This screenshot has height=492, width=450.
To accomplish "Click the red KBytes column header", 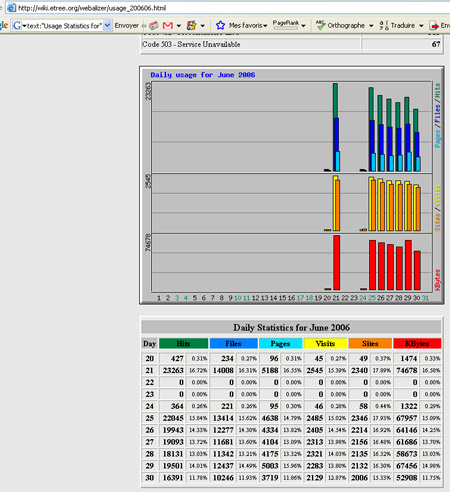I will (417, 343).
